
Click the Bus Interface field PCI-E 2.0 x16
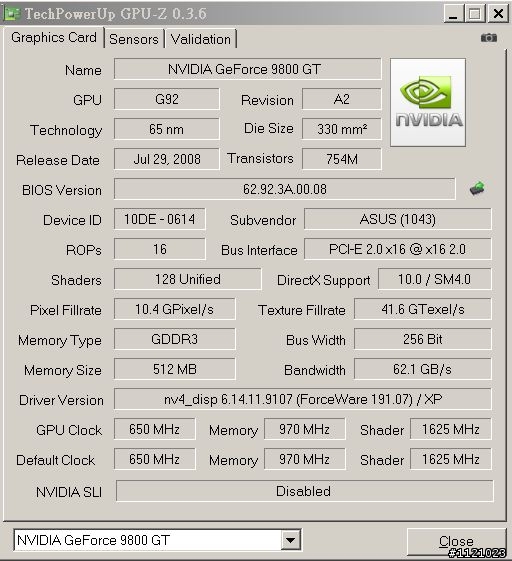[398, 249]
